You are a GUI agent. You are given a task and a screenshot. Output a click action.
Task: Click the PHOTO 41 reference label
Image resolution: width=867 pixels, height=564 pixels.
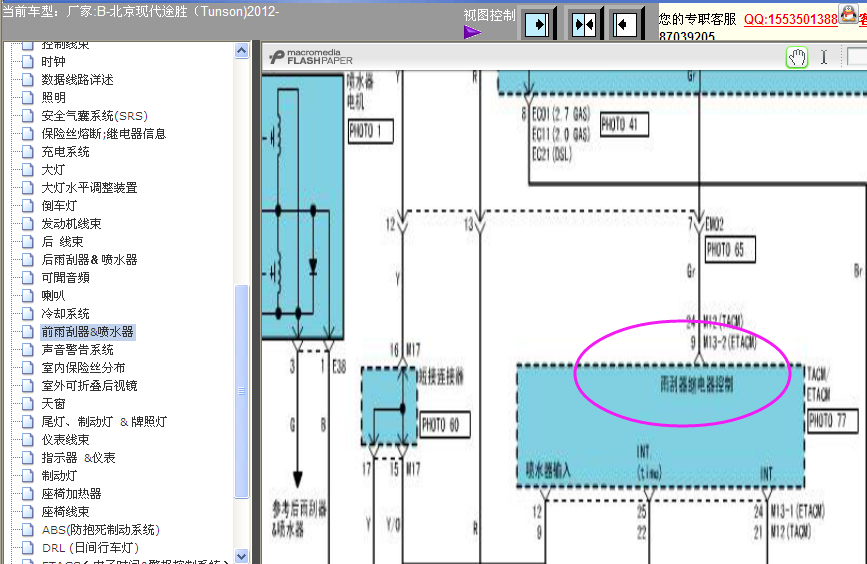tap(624, 125)
